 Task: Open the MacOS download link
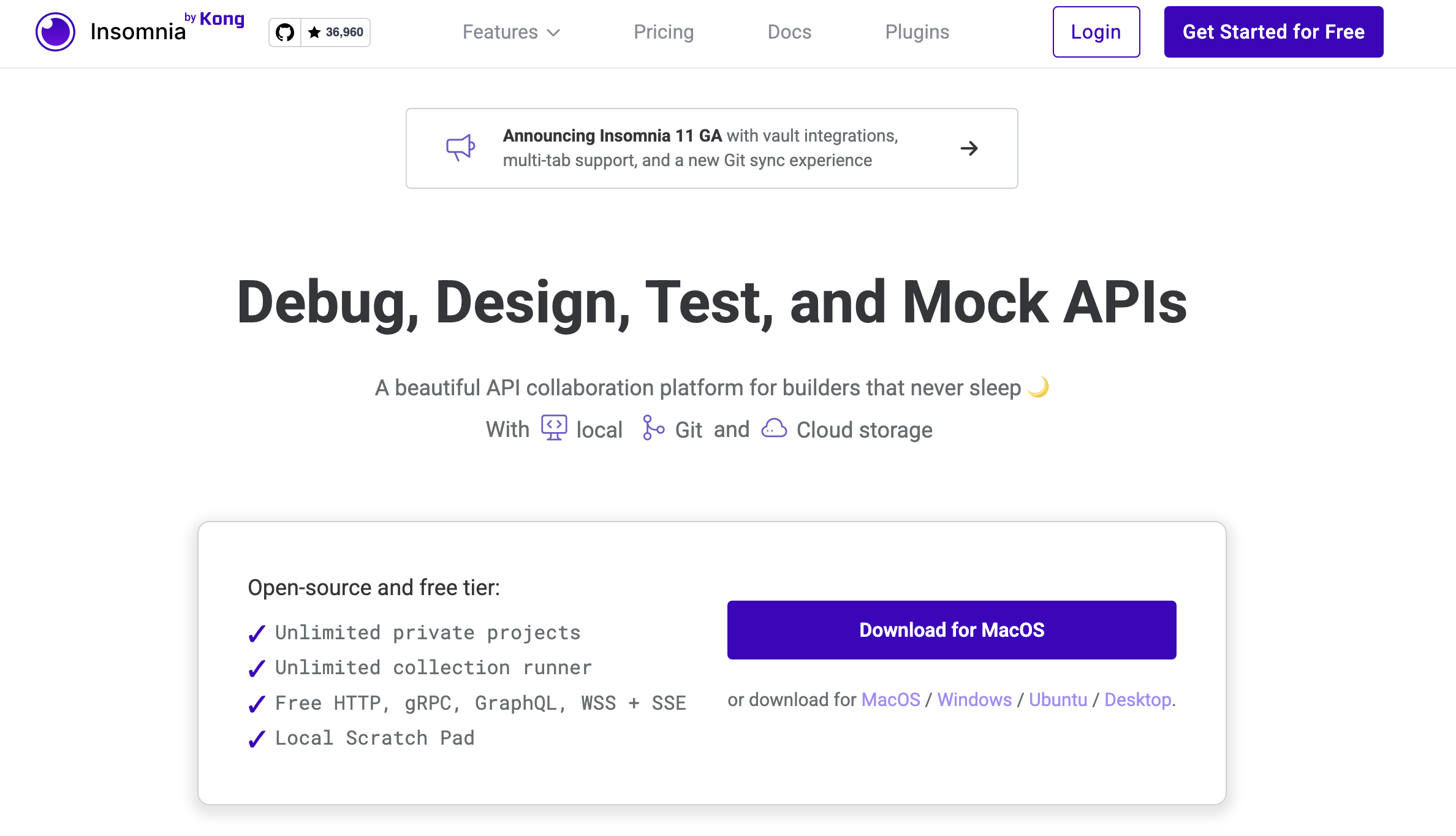tap(890, 699)
